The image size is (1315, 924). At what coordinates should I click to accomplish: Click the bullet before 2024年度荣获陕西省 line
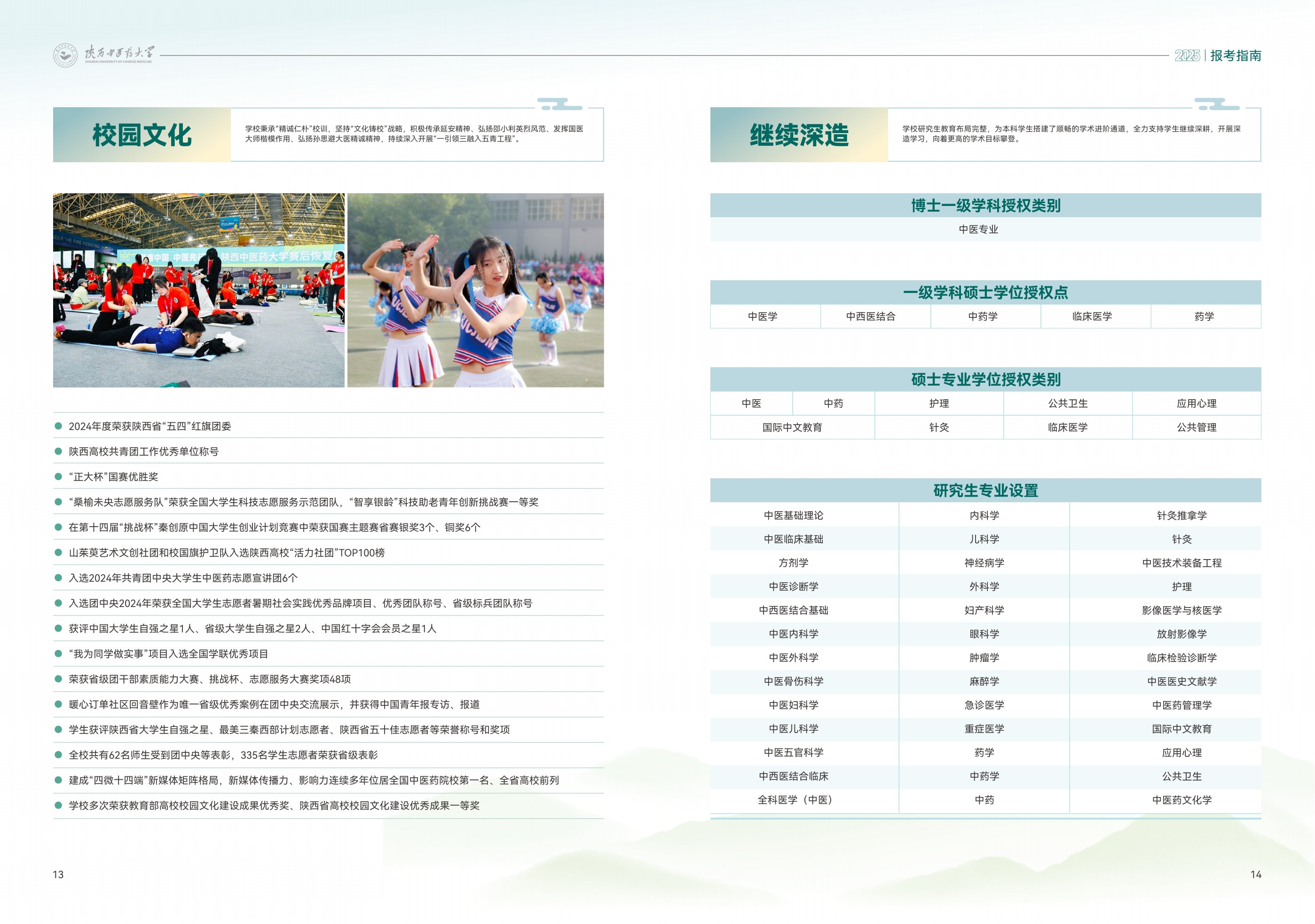[58, 426]
